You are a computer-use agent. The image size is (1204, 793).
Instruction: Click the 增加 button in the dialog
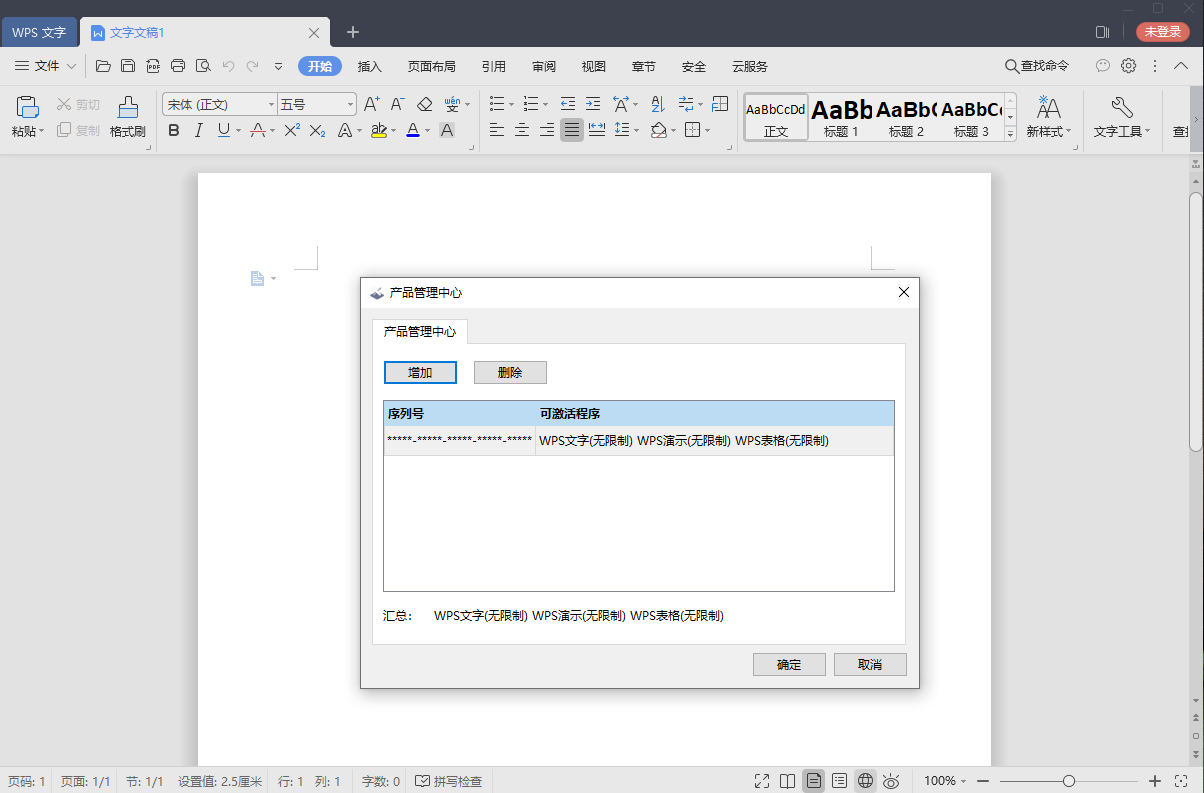tap(420, 372)
